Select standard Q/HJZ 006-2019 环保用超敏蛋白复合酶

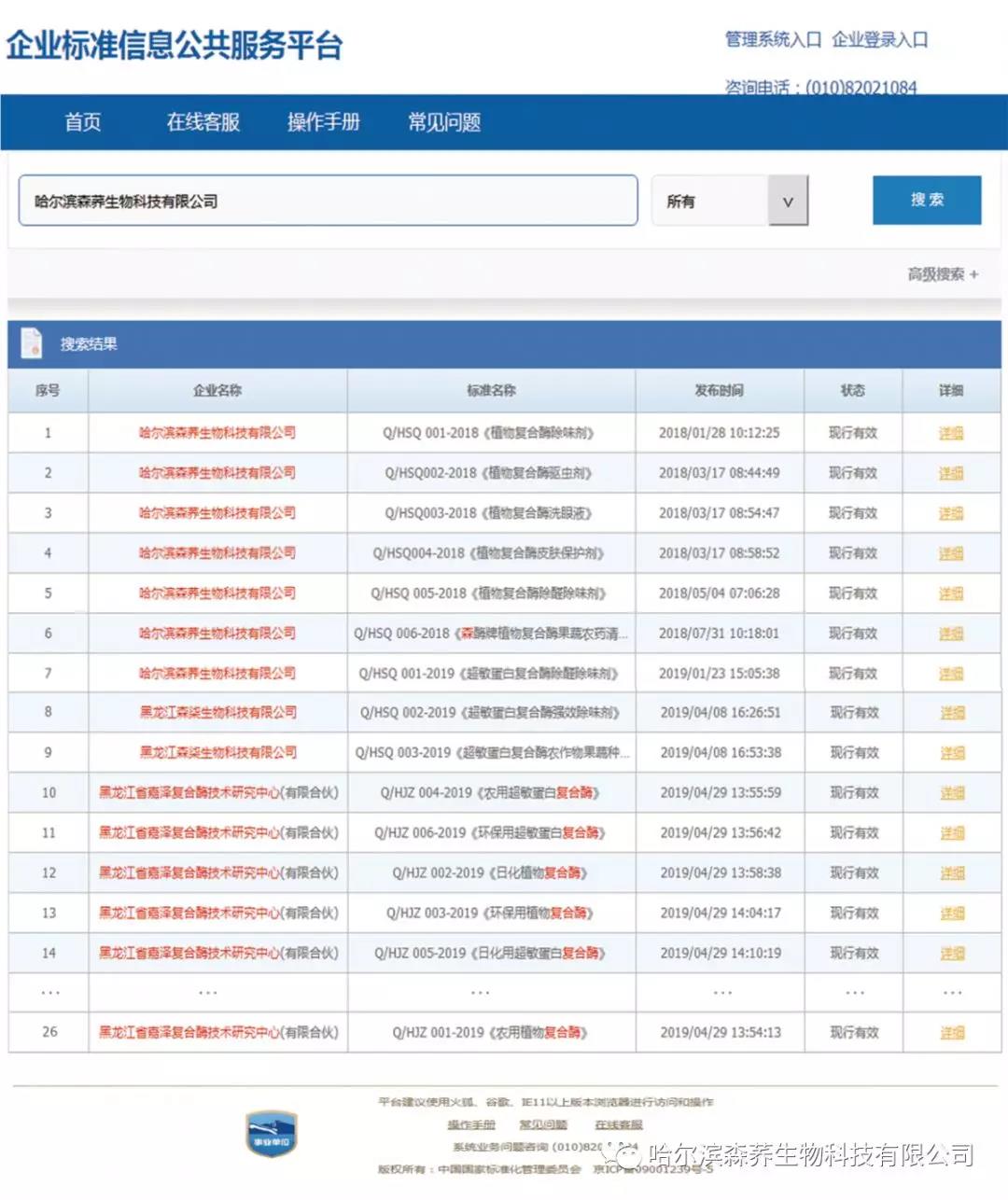point(490,833)
